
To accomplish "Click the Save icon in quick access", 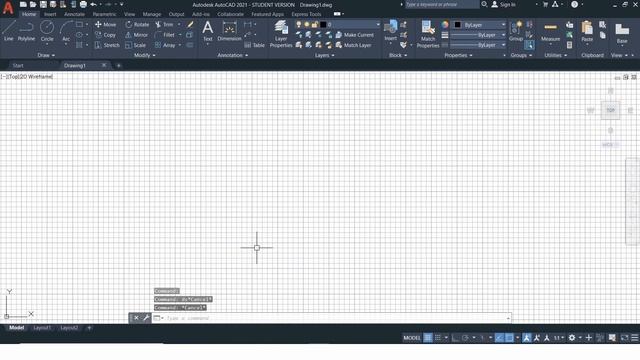I will coord(43,4).
